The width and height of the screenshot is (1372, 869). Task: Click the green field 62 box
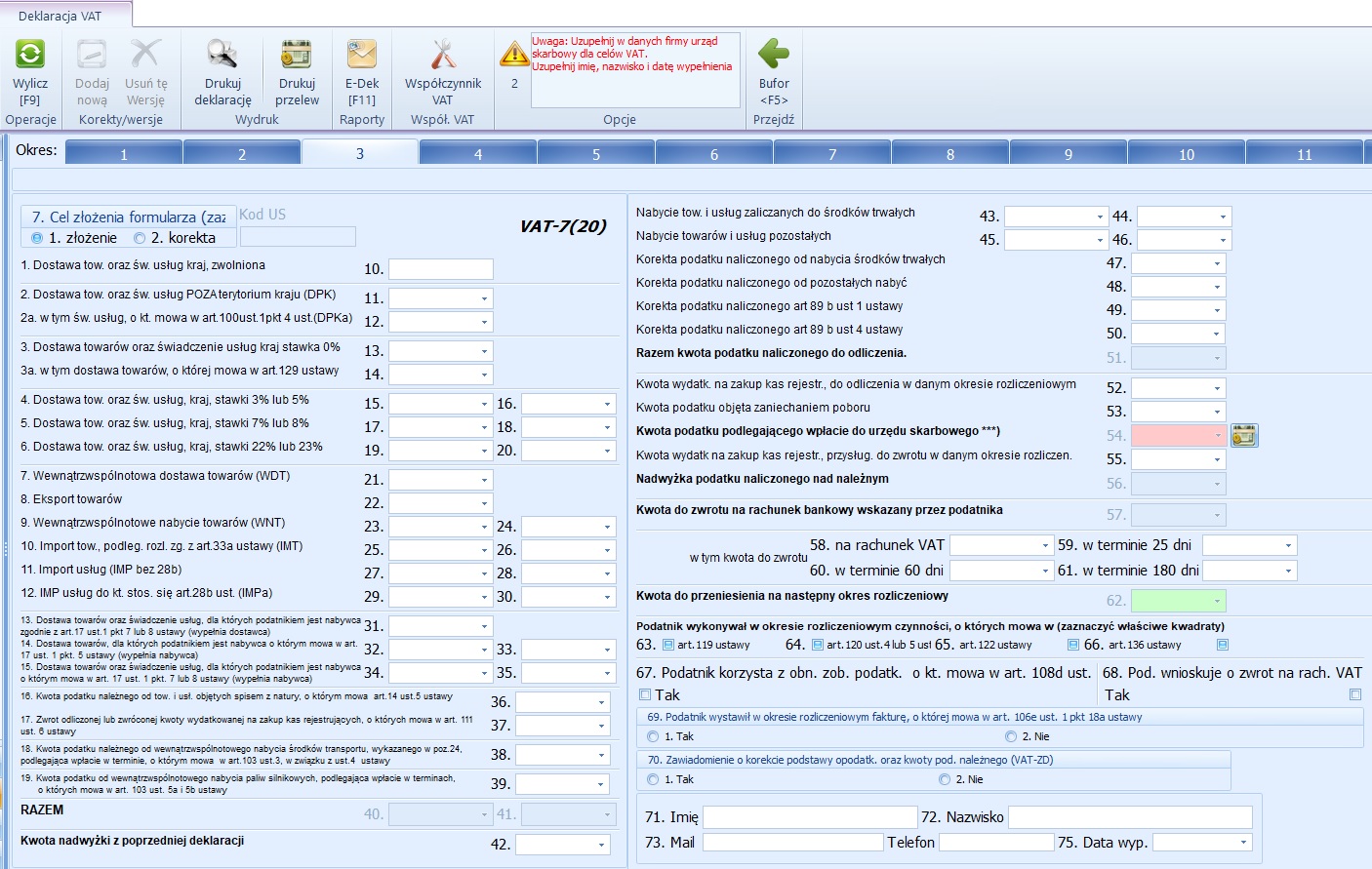point(1178,600)
